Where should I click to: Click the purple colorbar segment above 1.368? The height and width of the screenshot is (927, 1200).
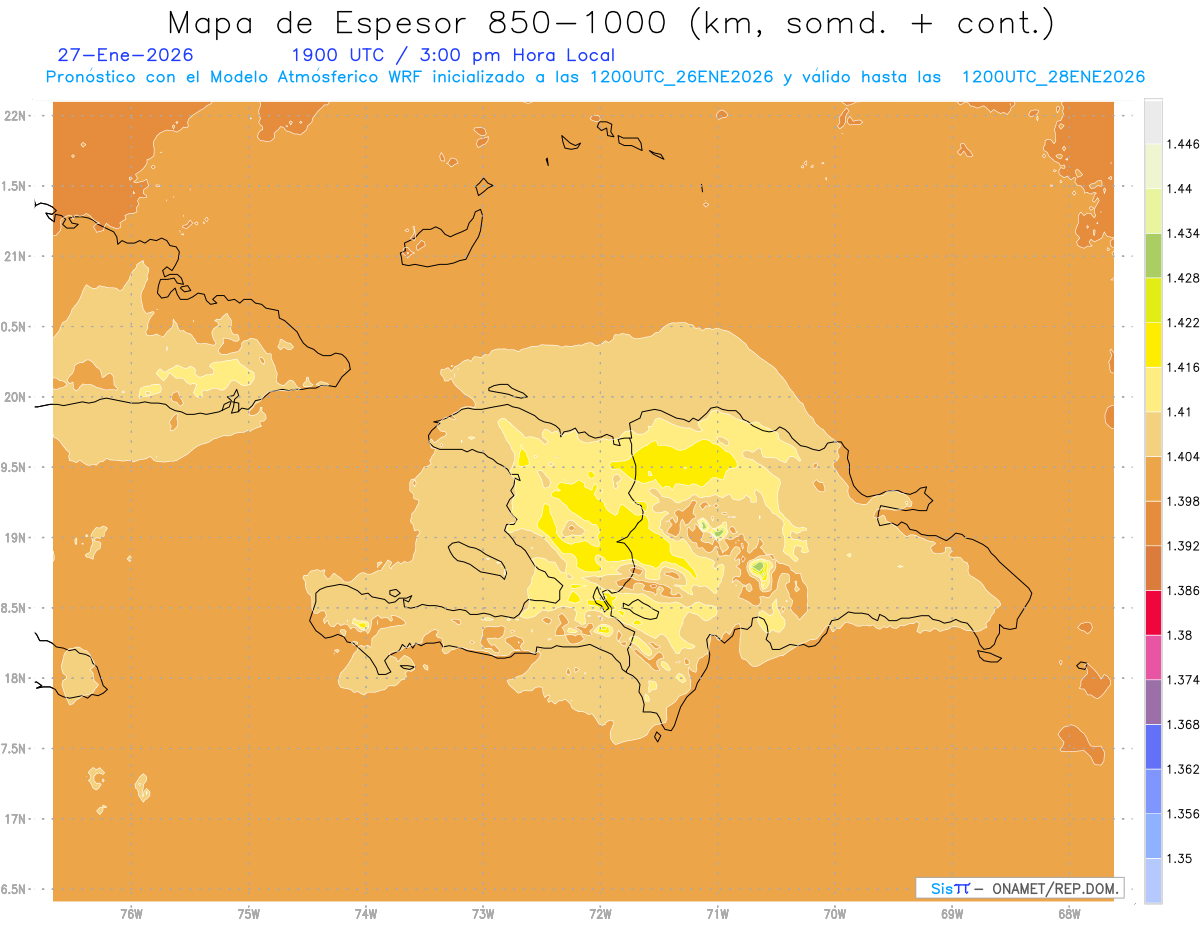(x=1153, y=702)
